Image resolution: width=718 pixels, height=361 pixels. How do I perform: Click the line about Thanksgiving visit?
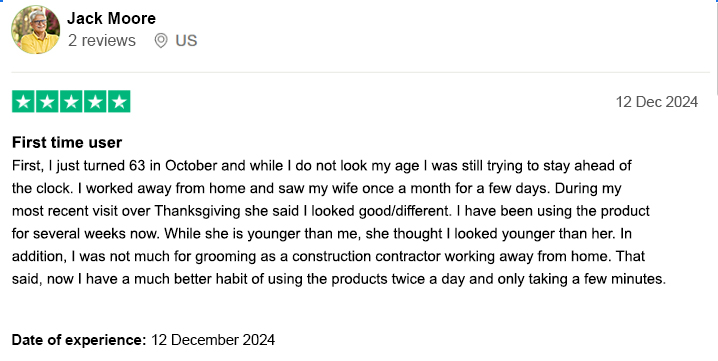coord(331,211)
